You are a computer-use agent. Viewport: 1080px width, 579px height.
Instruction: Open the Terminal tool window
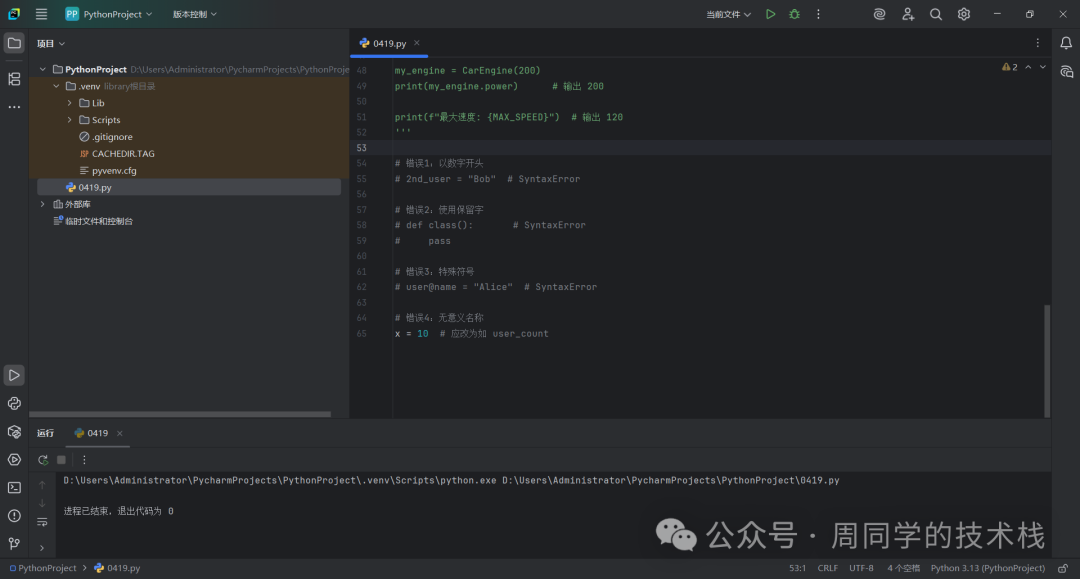[14, 488]
